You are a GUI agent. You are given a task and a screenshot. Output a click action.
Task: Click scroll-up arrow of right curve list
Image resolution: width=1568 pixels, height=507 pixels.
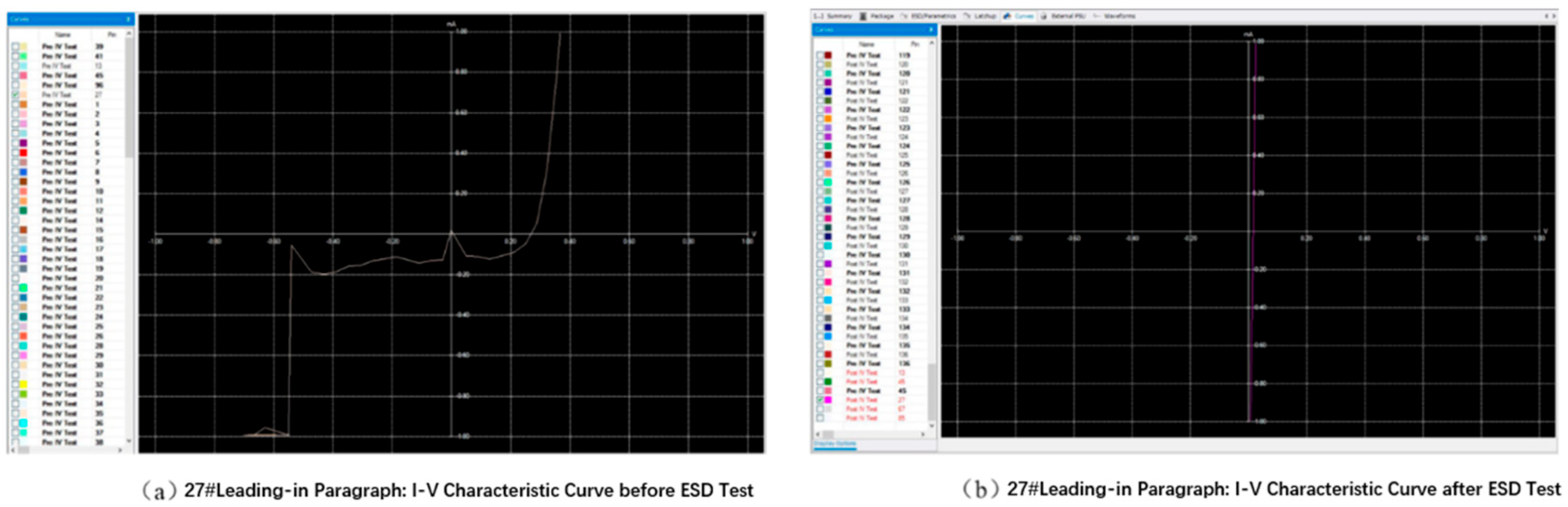tap(932, 44)
